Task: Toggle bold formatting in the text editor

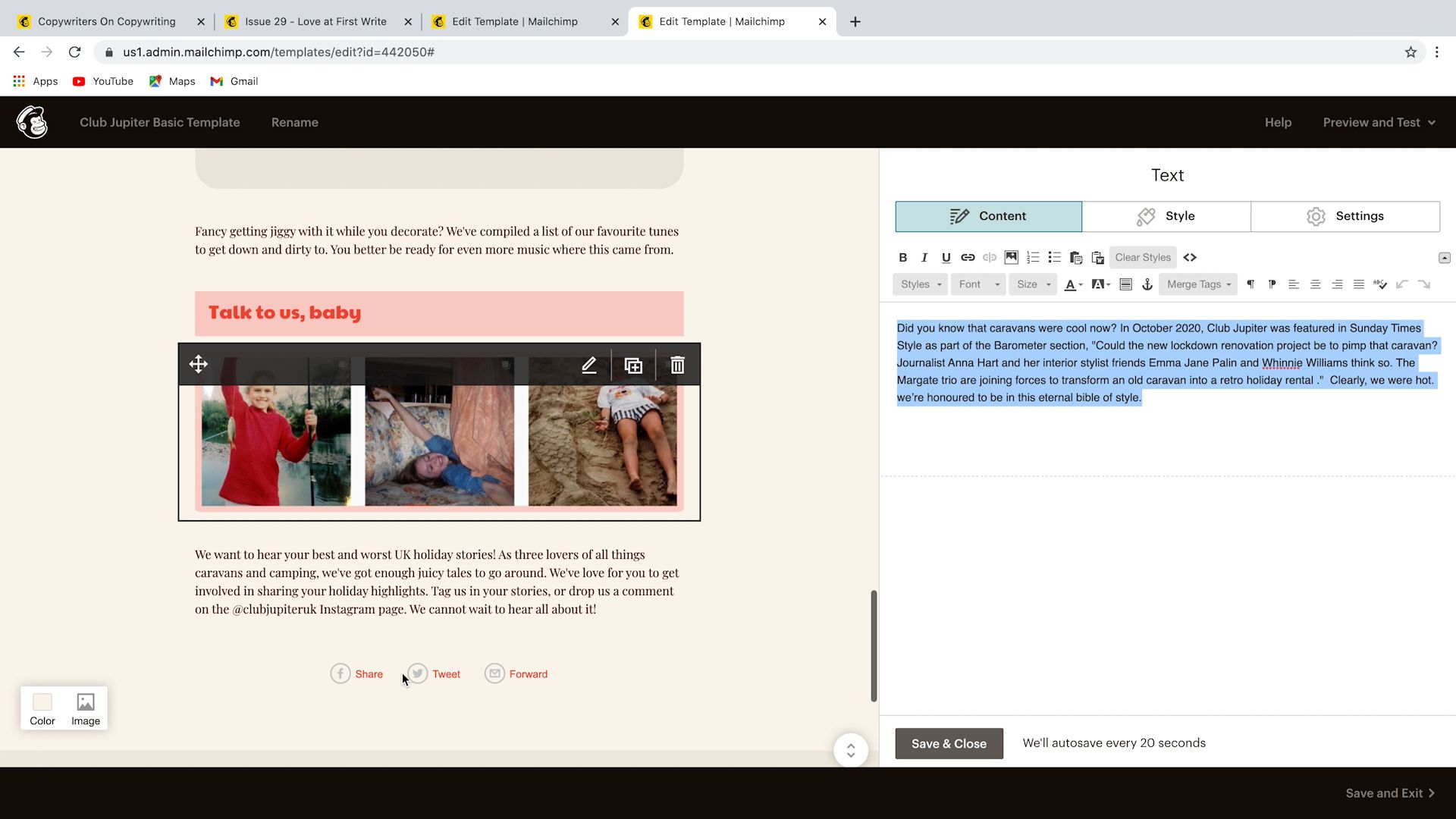Action: coord(902,258)
